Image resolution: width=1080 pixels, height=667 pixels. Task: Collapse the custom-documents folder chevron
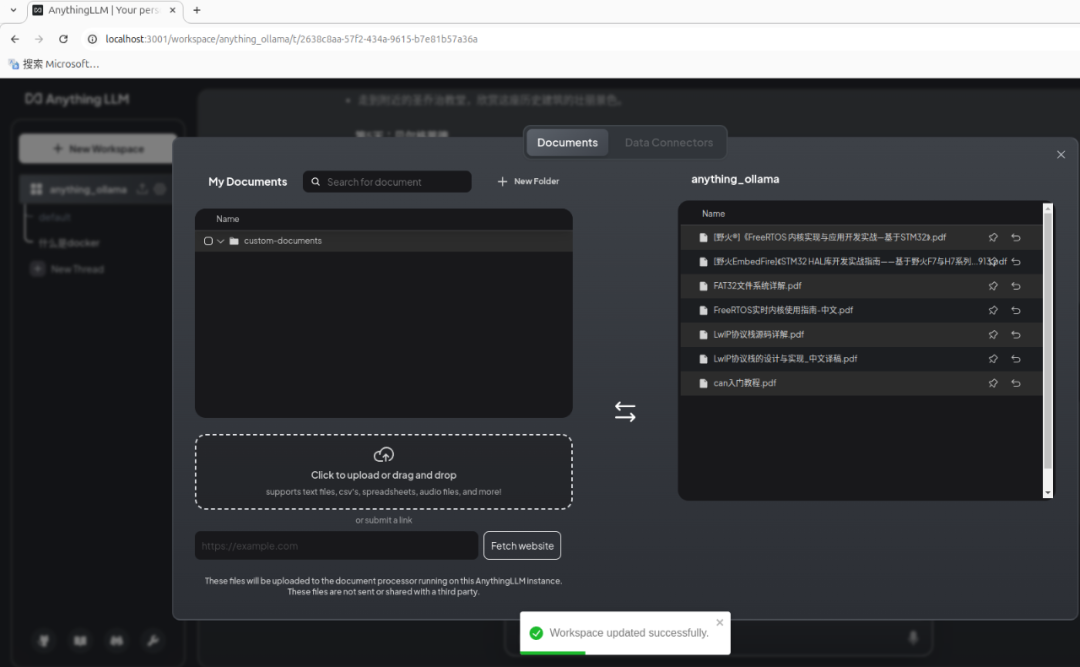click(x=221, y=241)
